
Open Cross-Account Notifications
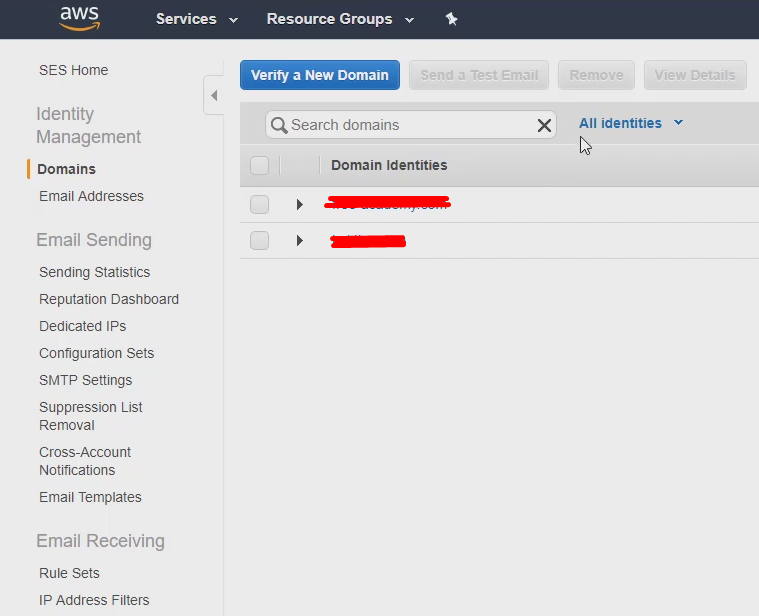[85, 461]
